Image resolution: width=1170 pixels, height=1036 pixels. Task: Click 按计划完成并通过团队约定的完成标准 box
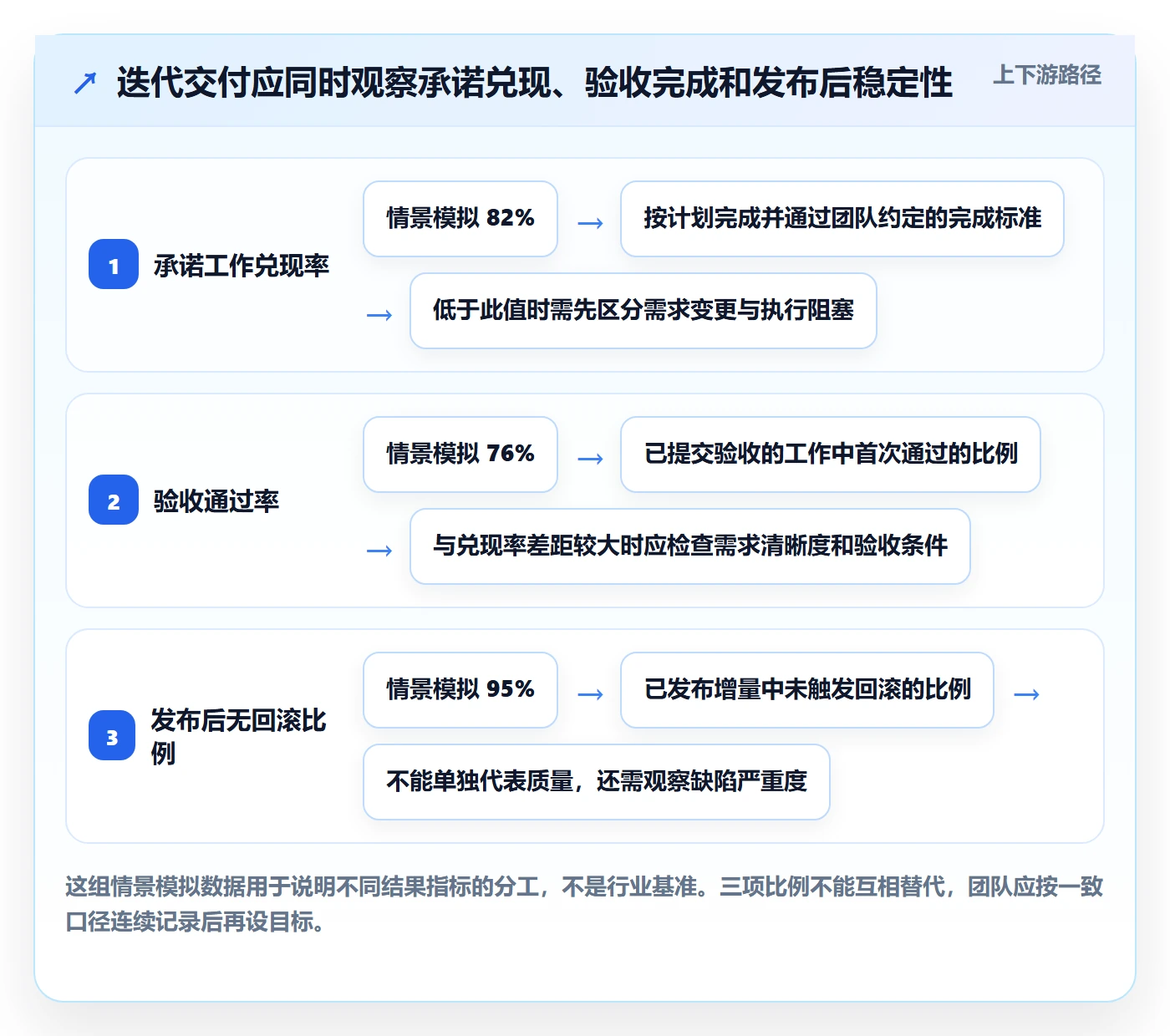[842, 219]
